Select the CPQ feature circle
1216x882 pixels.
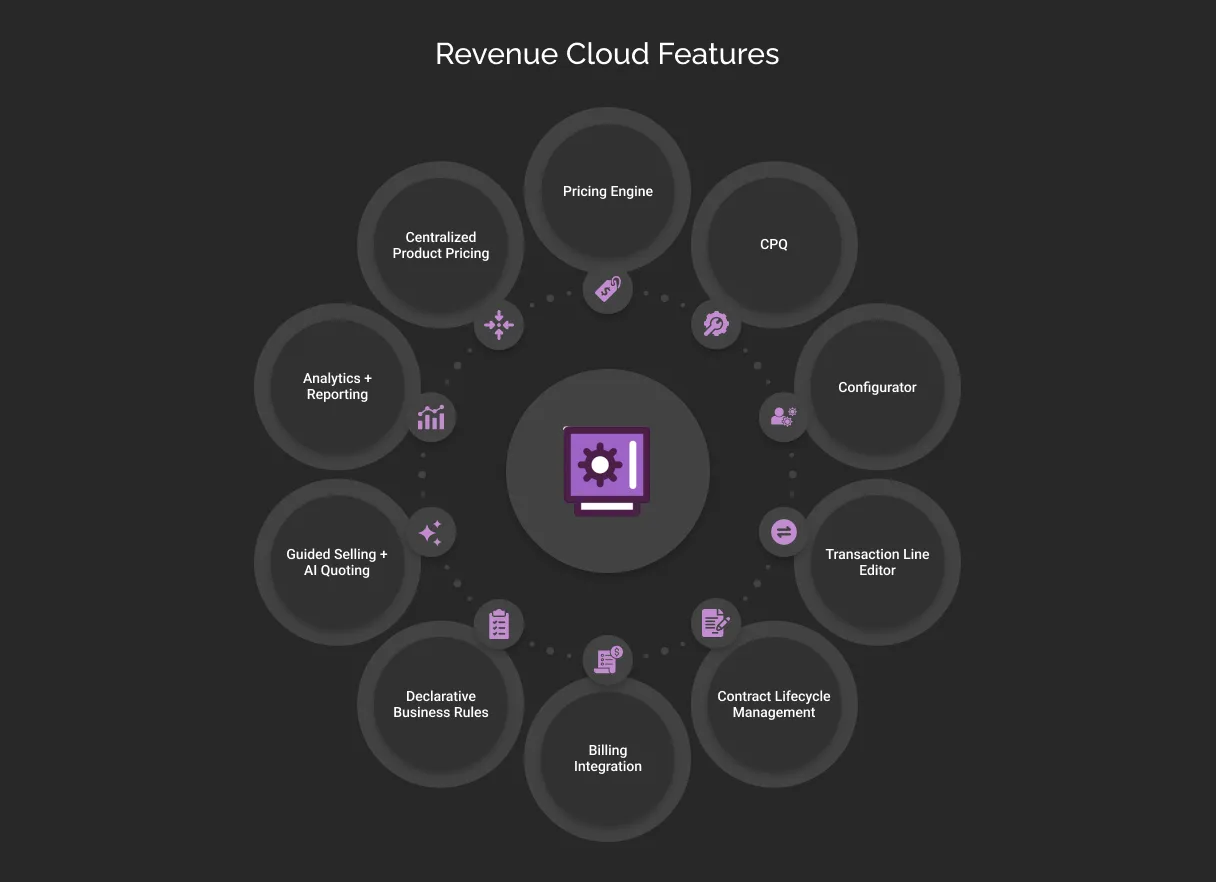coord(773,243)
